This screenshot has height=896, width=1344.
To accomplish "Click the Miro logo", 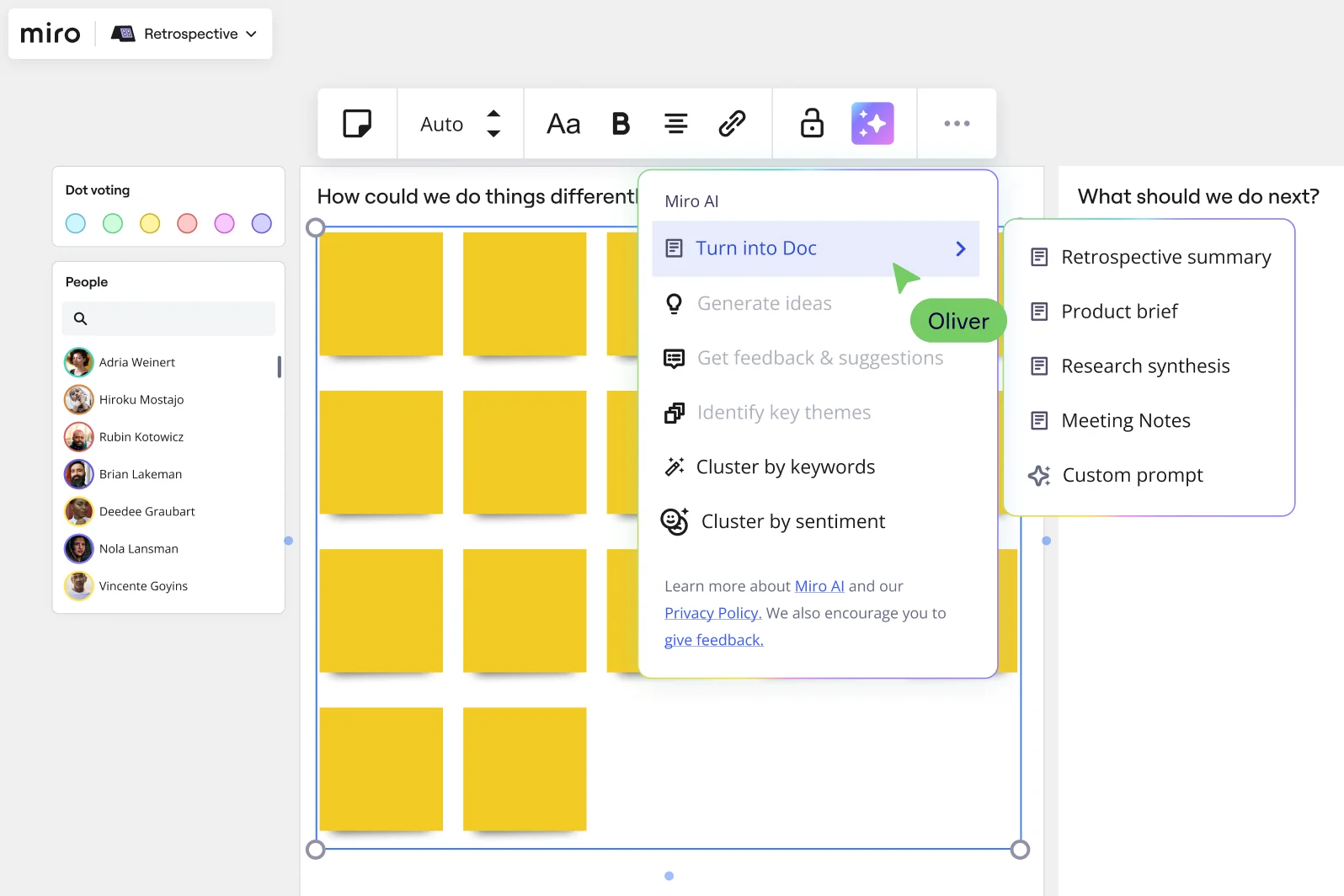I will tap(51, 34).
